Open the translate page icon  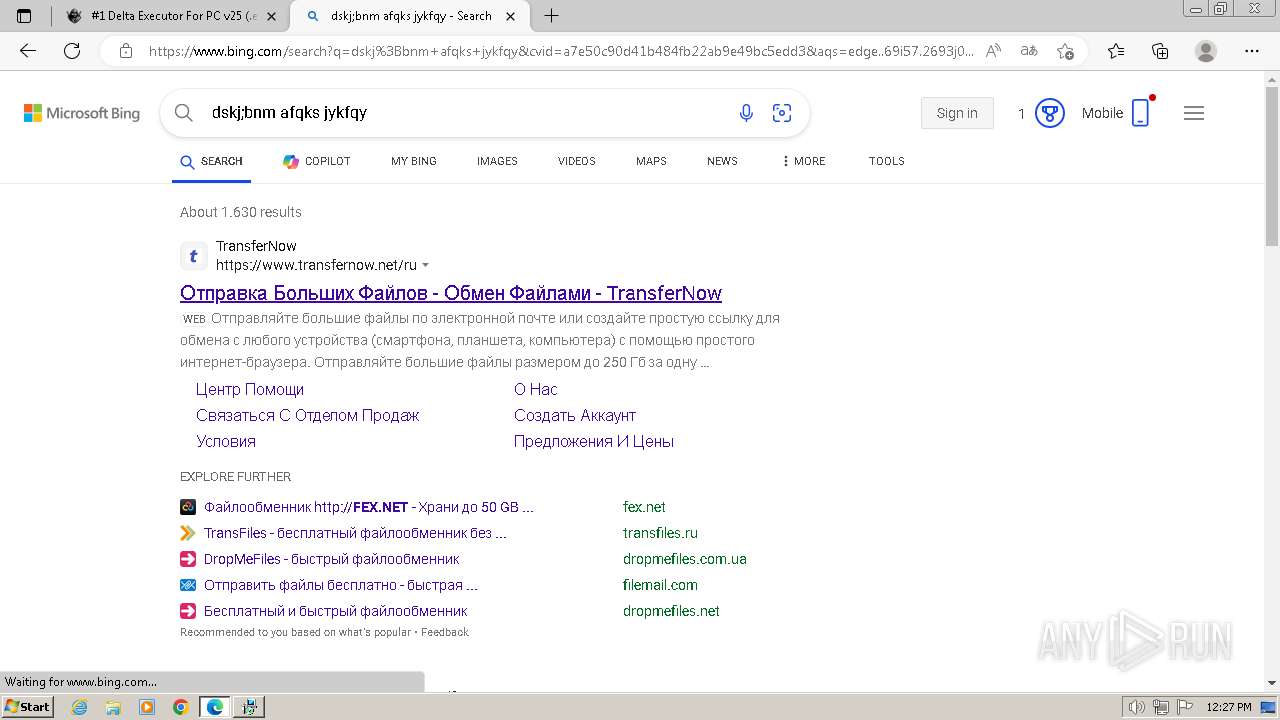coord(1029,51)
